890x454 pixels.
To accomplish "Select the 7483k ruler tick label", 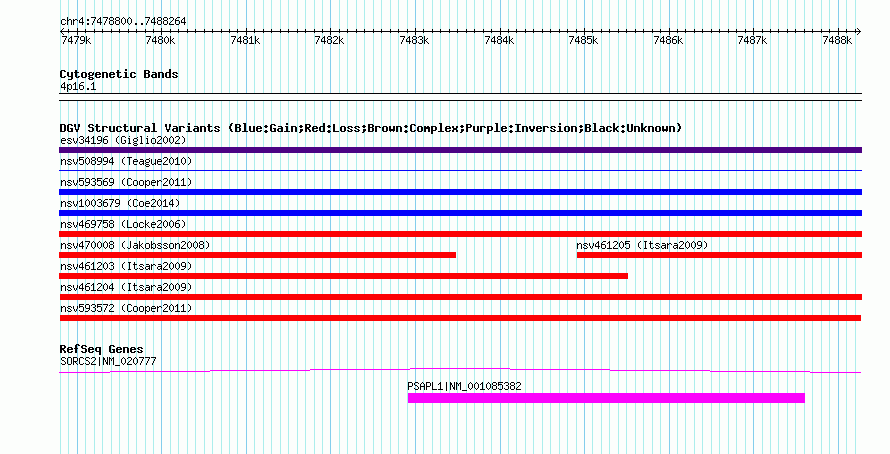I will pos(414,40).
